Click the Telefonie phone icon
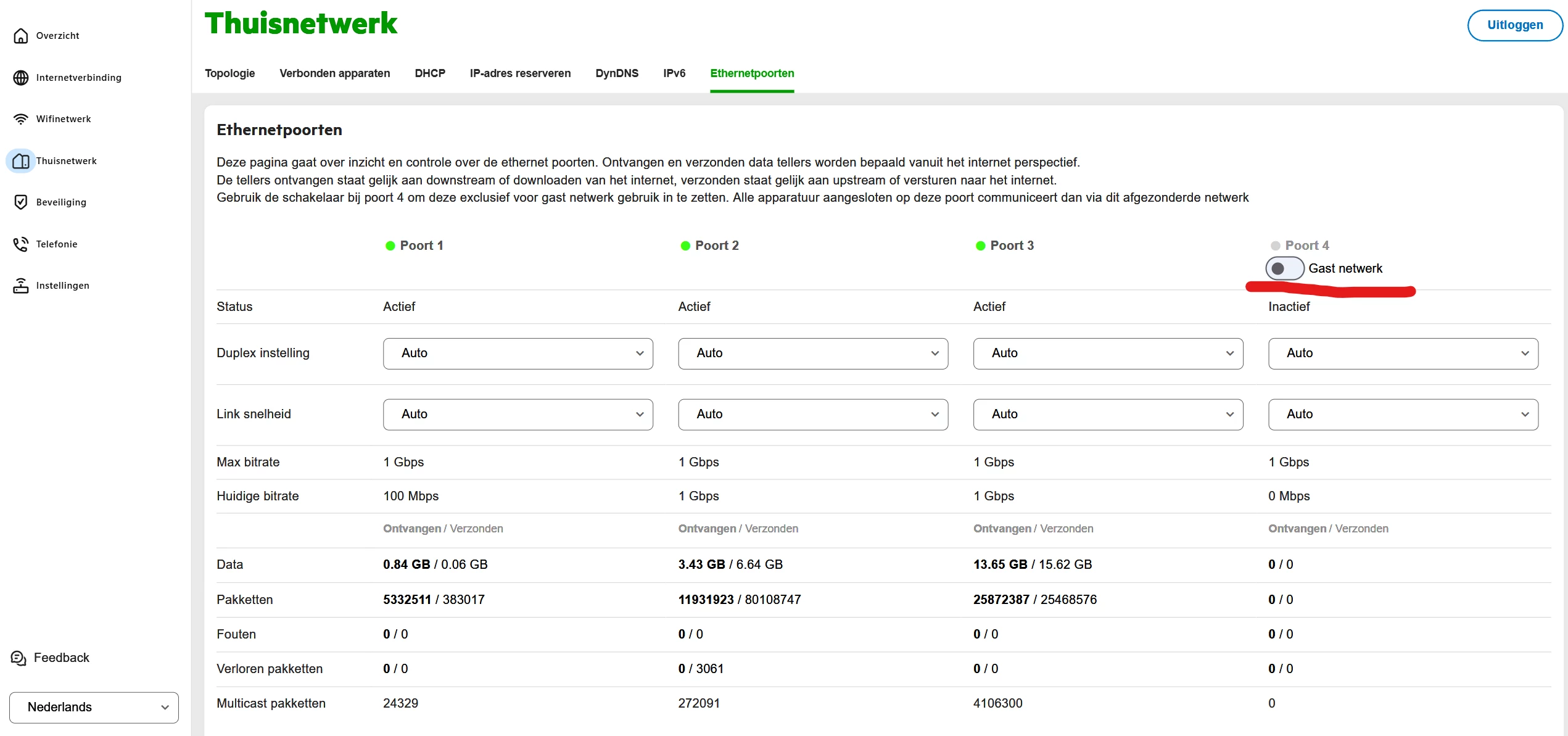 (20, 244)
